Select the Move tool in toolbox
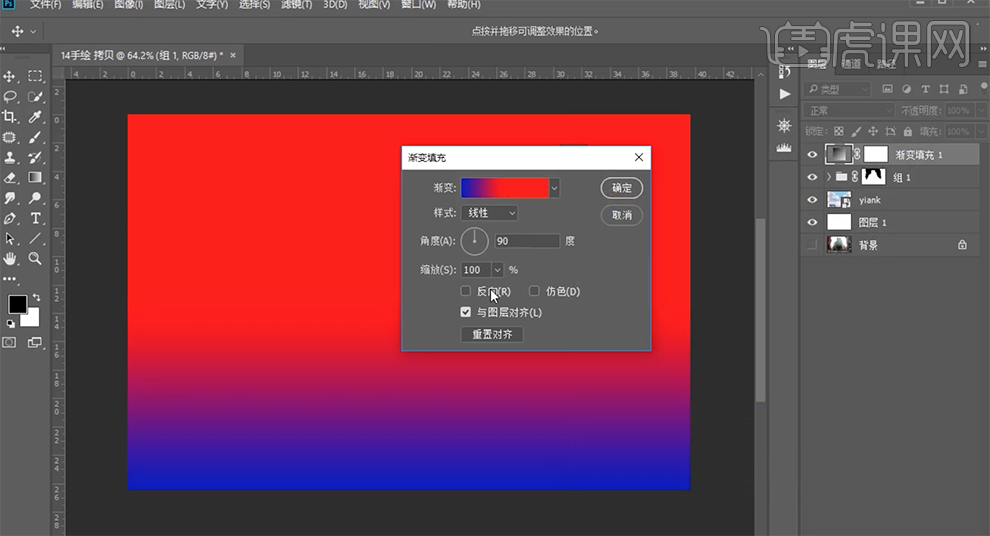This screenshot has width=990, height=536. point(10,77)
